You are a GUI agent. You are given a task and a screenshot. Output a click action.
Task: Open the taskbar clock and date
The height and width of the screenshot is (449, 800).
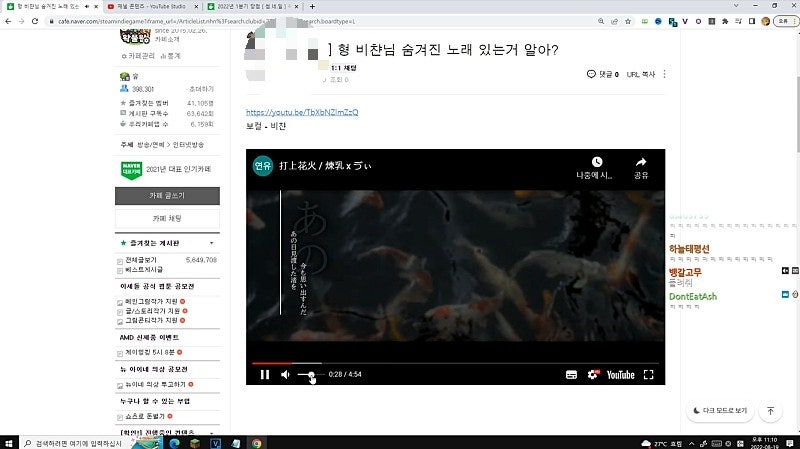point(764,443)
